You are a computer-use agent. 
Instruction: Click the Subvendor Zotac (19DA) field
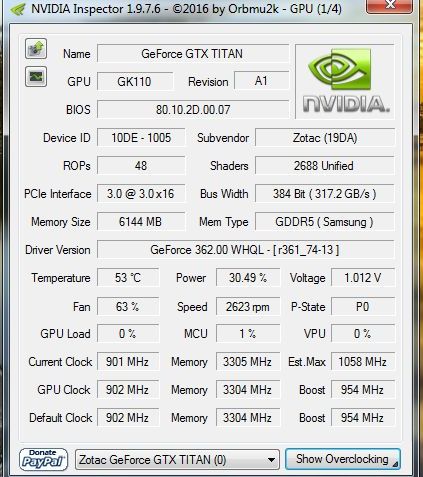coord(325,138)
